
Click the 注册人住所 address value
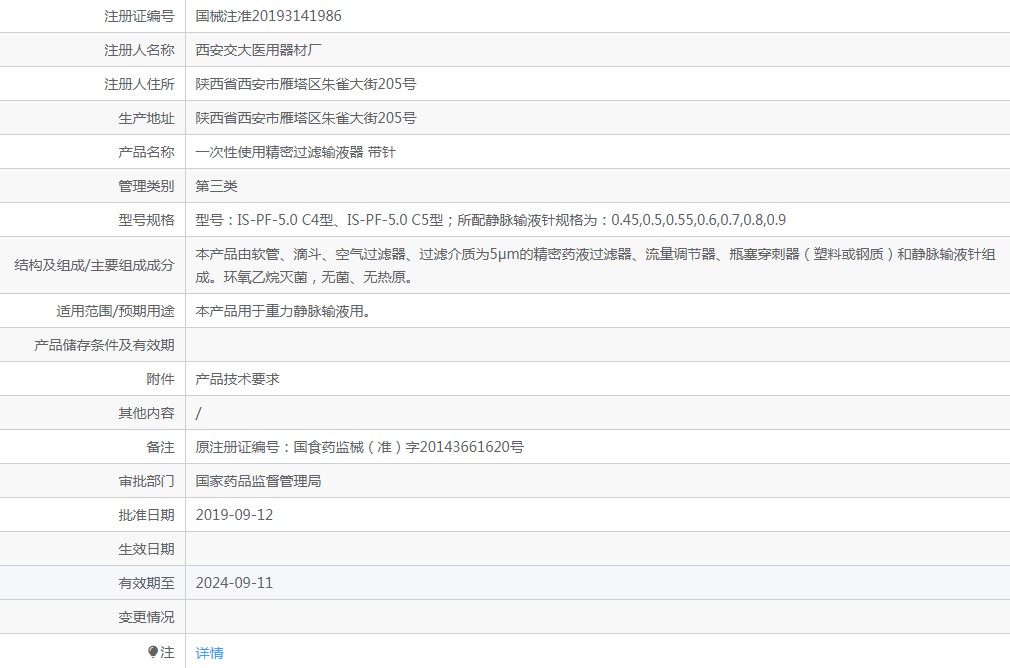click(306, 84)
